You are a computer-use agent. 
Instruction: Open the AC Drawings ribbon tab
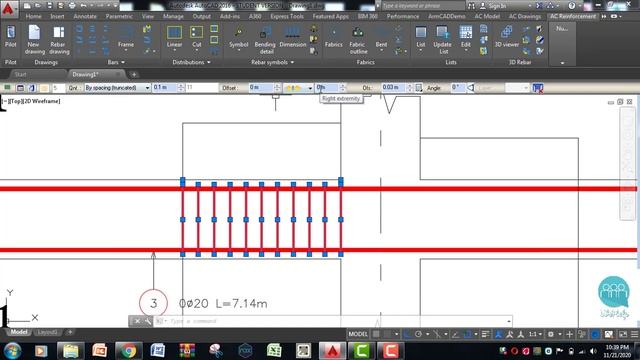pyautogui.click(x=524, y=16)
